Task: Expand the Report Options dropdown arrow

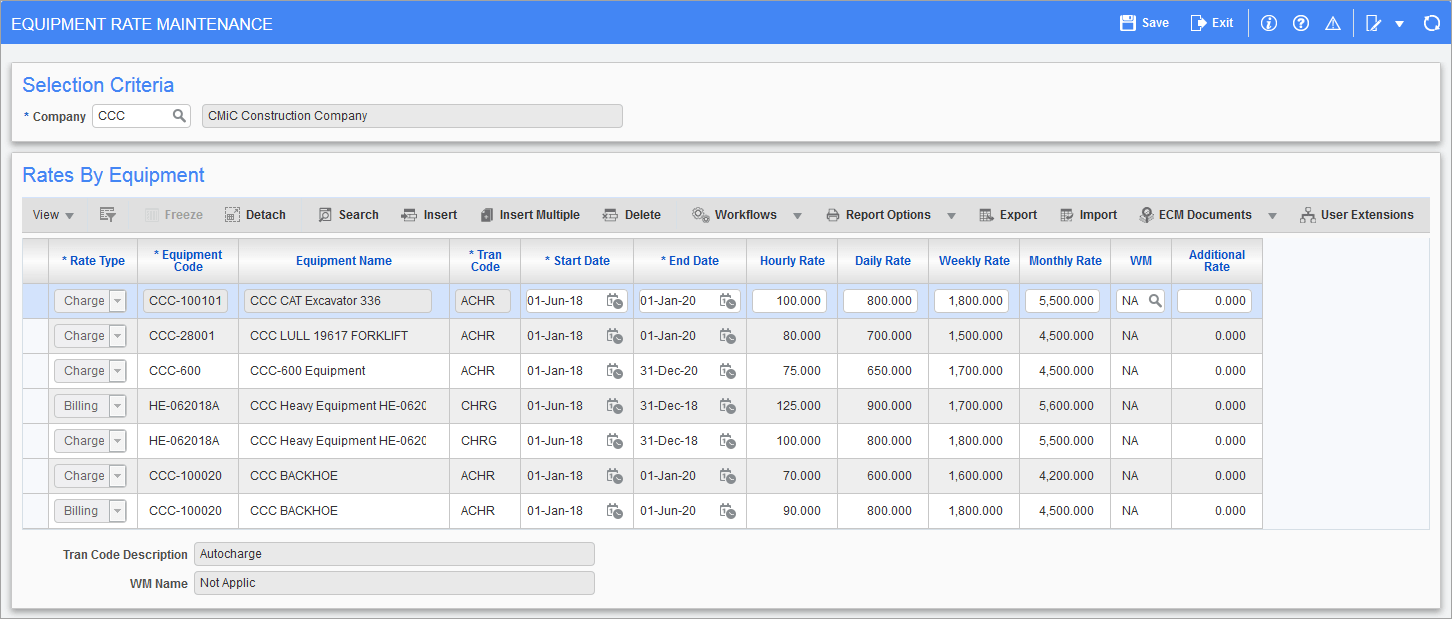Action: coord(951,216)
